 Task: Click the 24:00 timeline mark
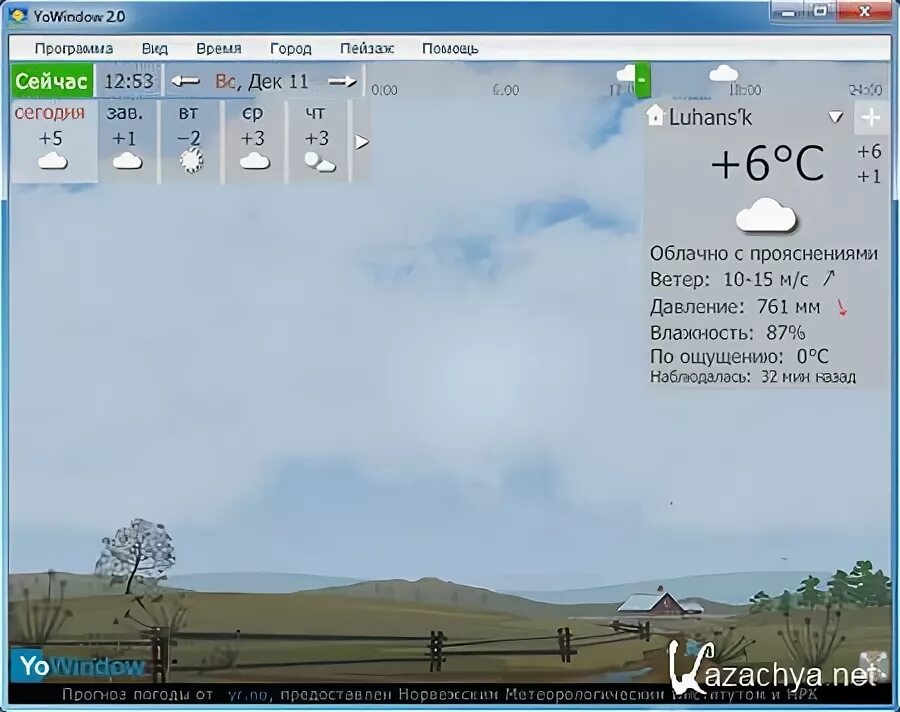[866, 90]
